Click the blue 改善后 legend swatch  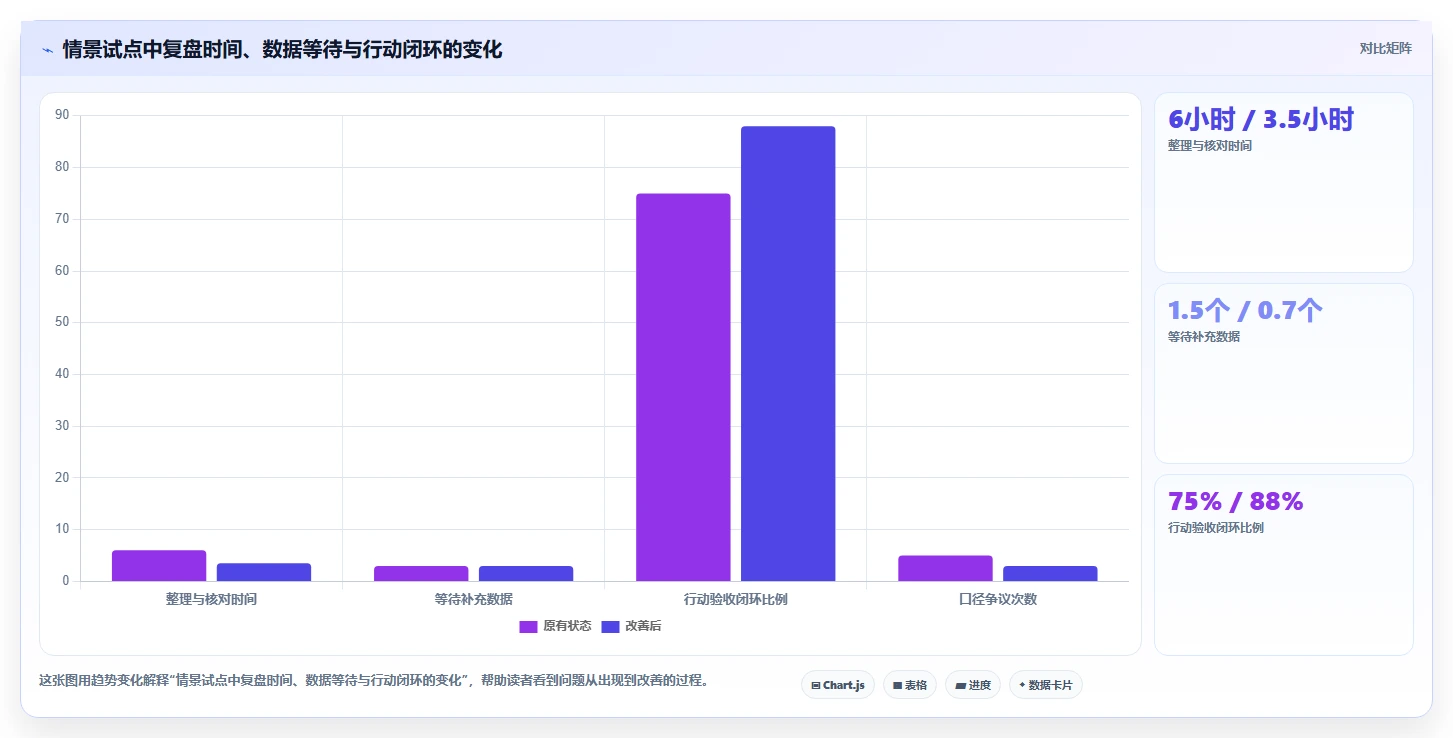[x=610, y=627]
